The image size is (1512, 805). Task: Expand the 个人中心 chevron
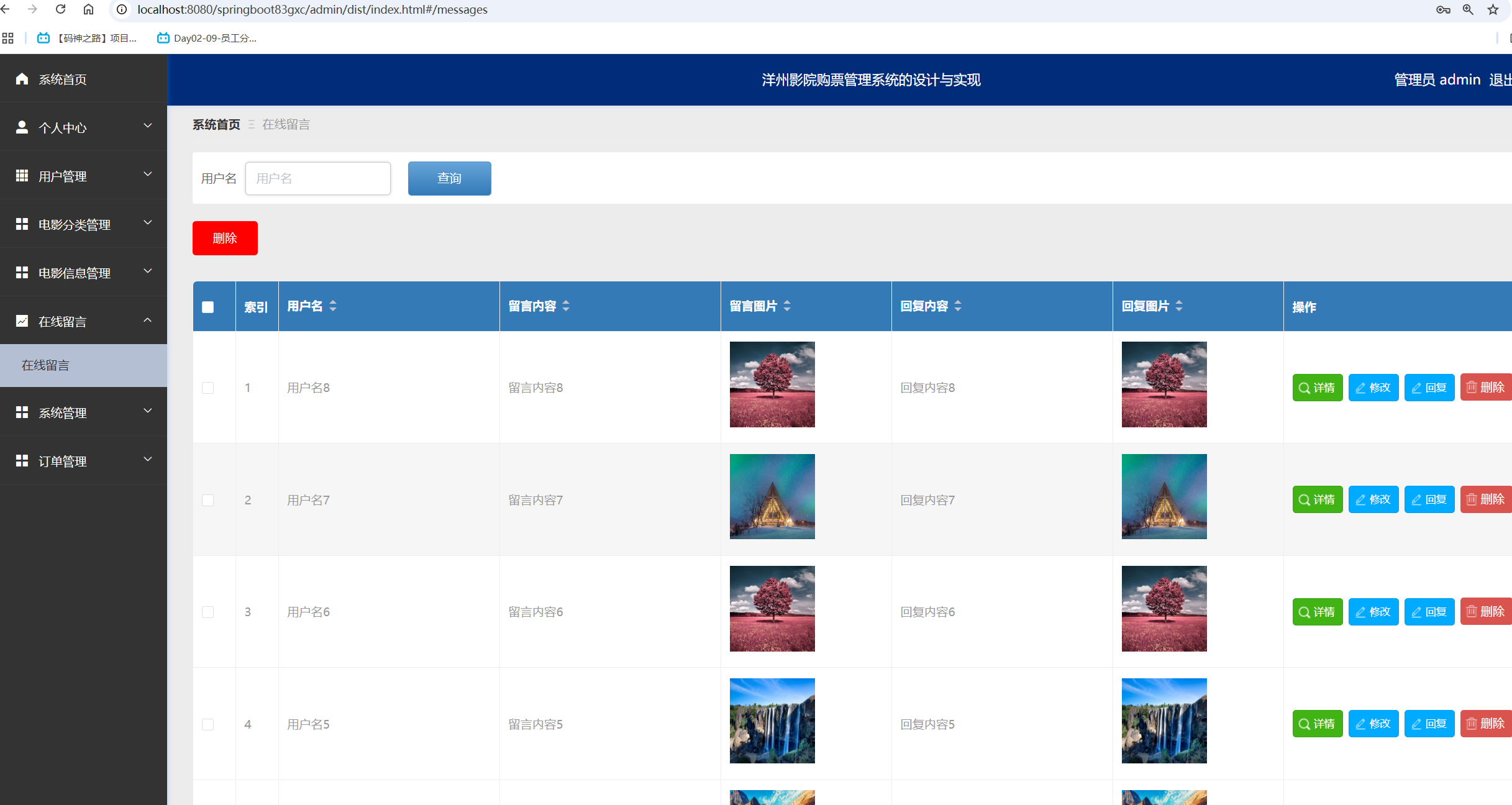[148, 126]
